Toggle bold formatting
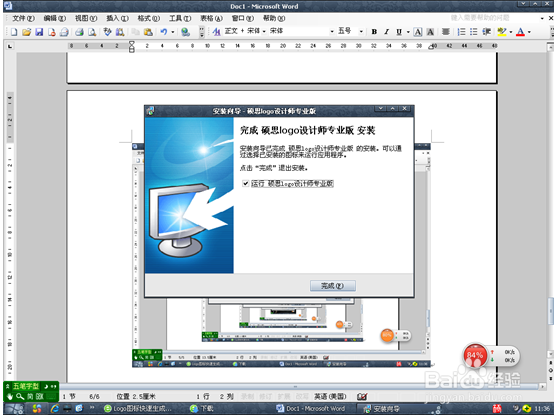The image size is (554, 417). pyautogui.click(x=374, y=32)
